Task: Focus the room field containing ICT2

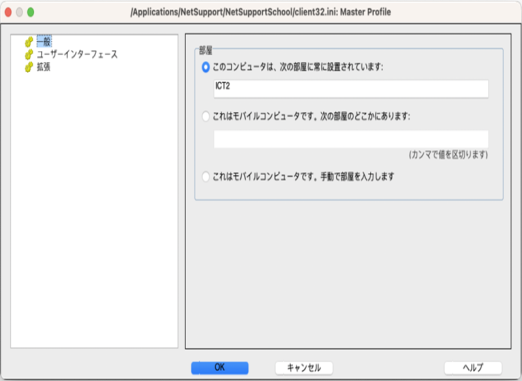Action: coord(351,89)
